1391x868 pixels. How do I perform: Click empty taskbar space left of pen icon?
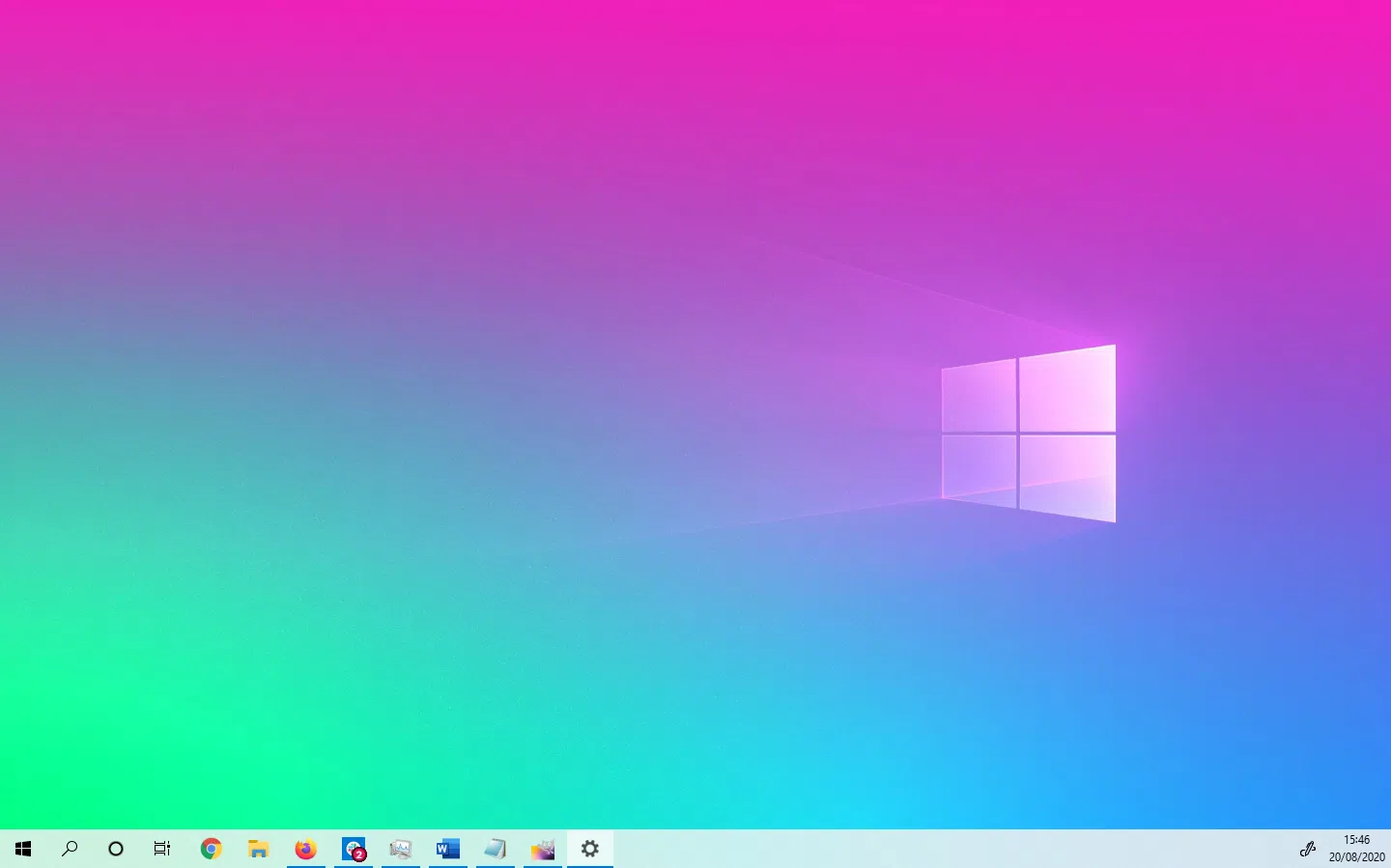966,849
